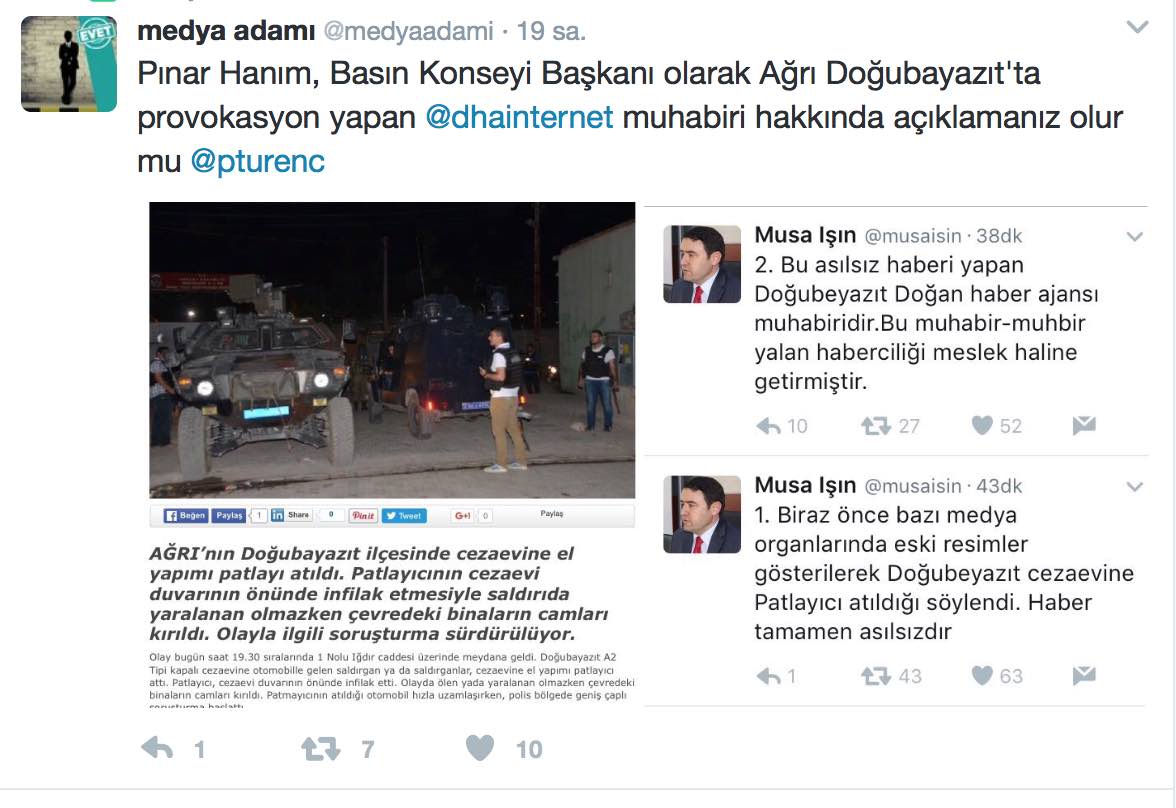Retweet Musa Işın's tweet with 27 retweets
This screenshot has width=1176, height=808.
[x=875, y=426]
